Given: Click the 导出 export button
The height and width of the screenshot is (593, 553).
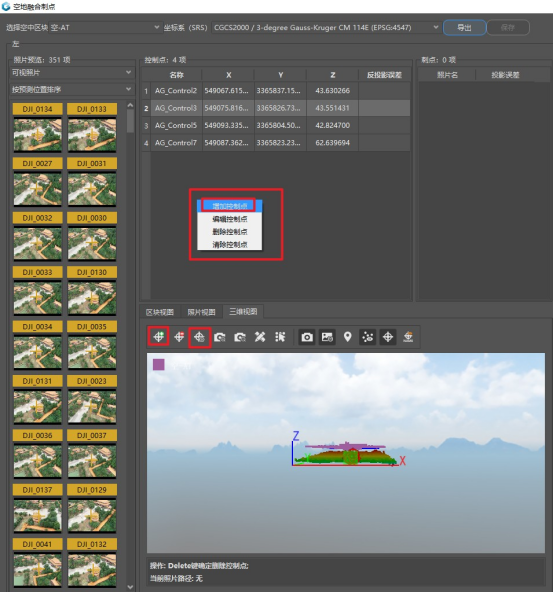Looking at the screenshot, I should pyautogui.click(x=464, y=27).
